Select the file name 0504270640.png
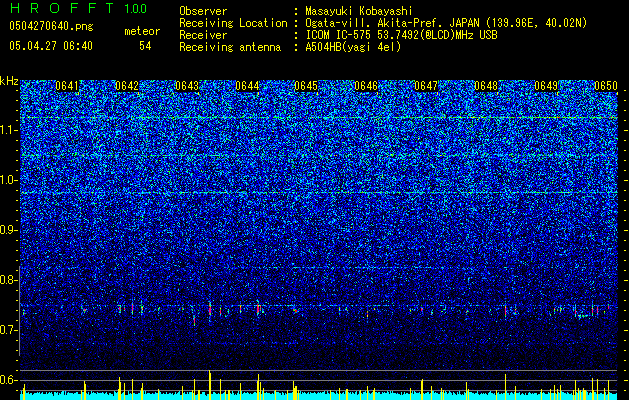629x400 pixels. coord(51,26)
